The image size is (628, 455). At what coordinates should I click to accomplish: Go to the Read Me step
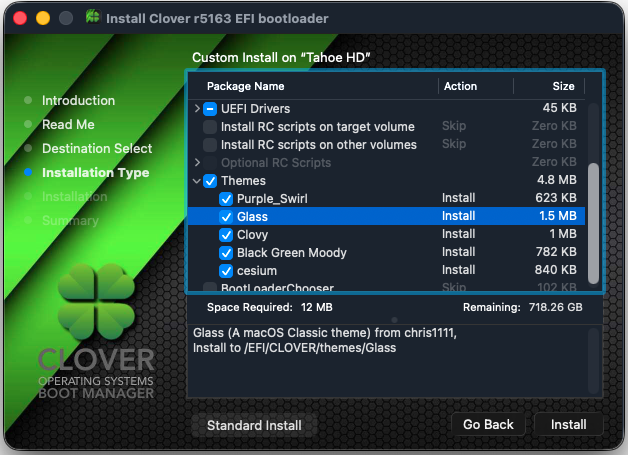(x=68, y=125)
